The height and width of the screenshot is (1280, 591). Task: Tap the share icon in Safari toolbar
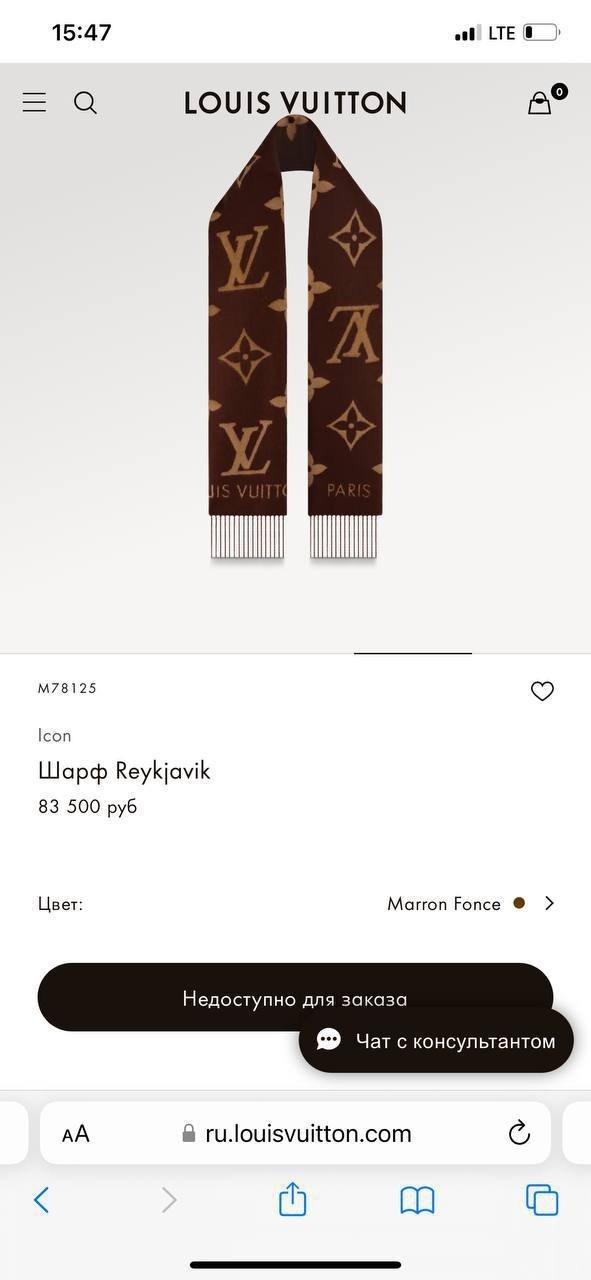coord(291,1198)
